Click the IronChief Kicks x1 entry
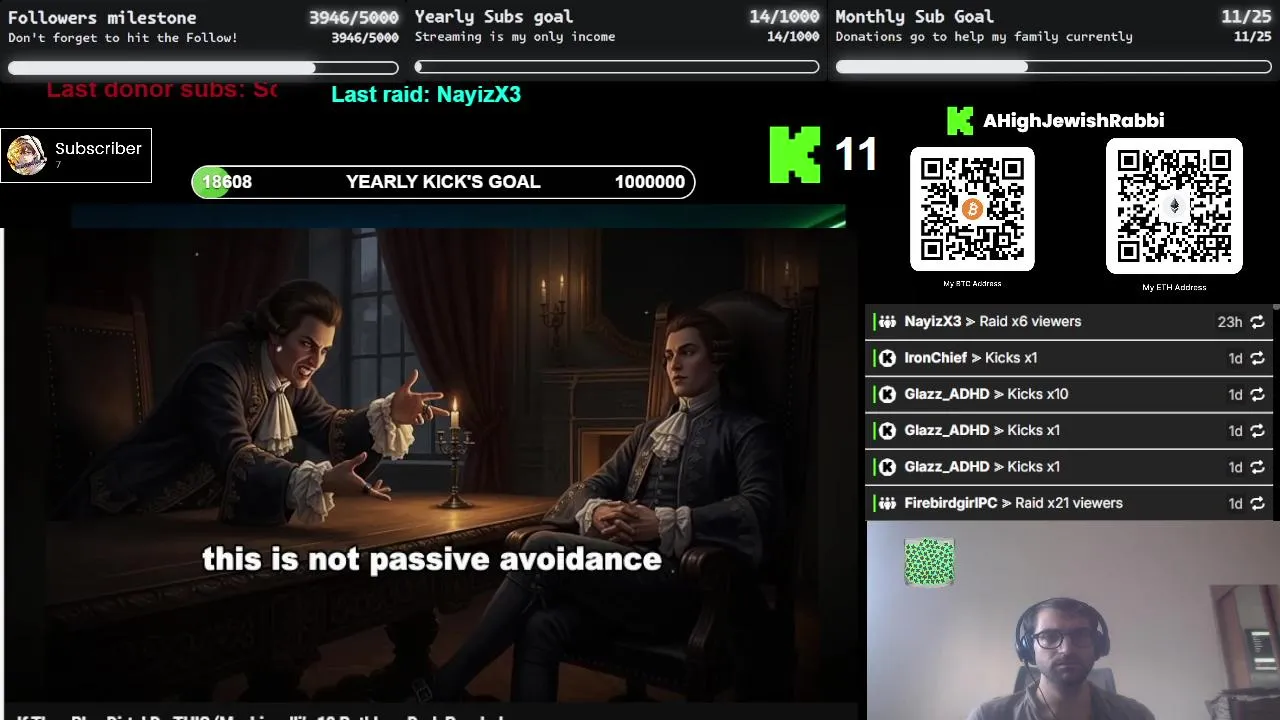This screenshot has width=1280, height=720. point(1069,358)
